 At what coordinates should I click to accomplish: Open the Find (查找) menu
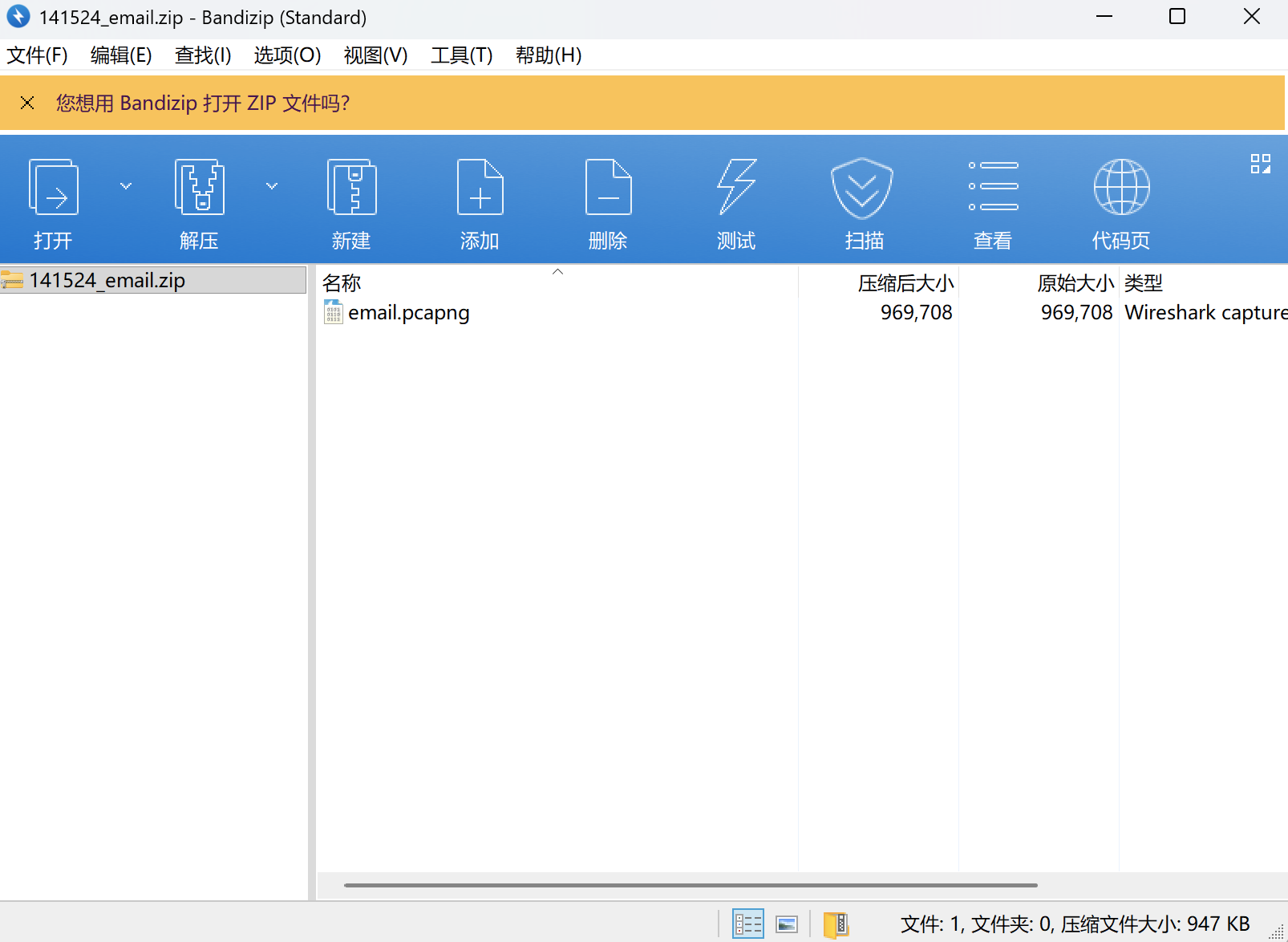point(203,55)
